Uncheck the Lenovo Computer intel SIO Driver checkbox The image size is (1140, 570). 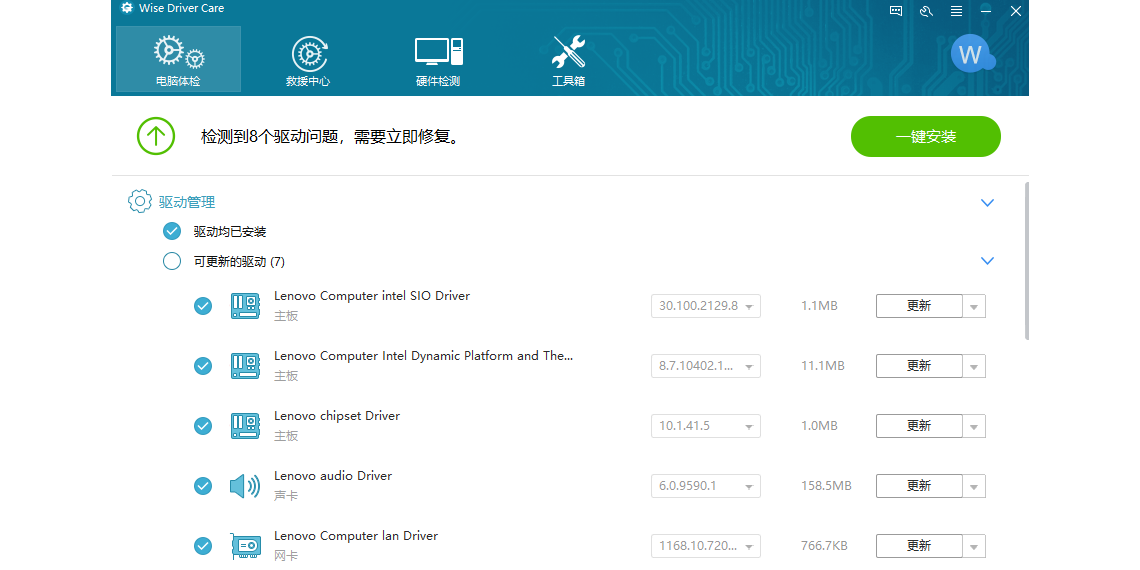coord(203,306)
